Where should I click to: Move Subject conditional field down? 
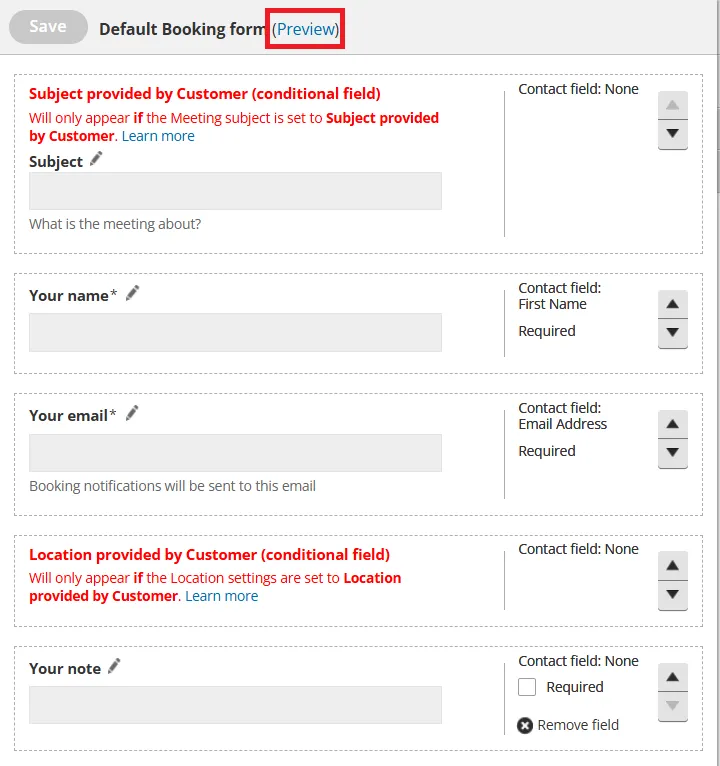tap(673, 134)
